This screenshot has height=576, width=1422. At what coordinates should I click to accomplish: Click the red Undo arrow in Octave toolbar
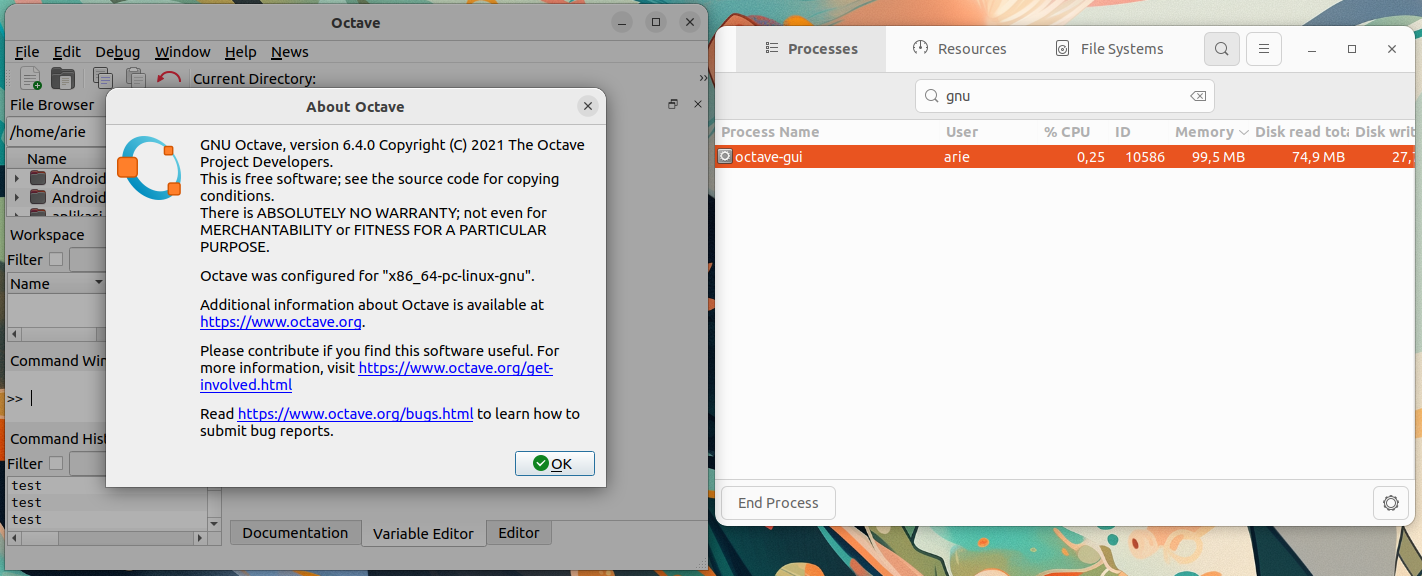point(169,78)
